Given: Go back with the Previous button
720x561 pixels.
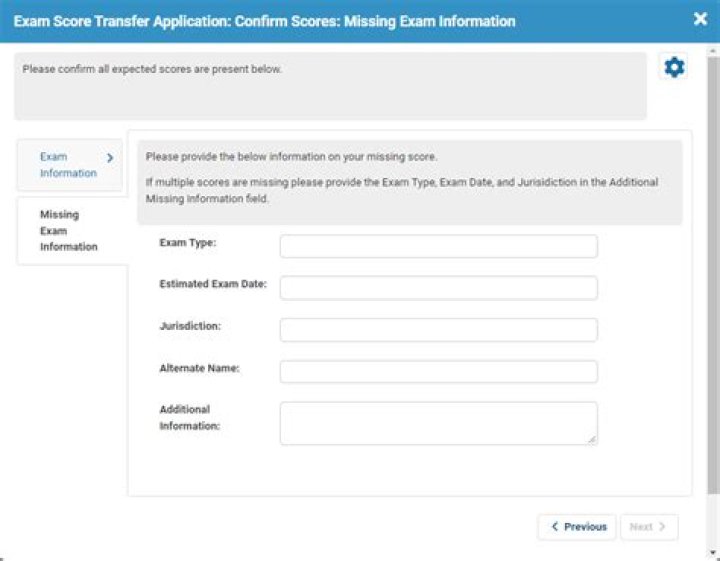Looking at the screenshot, I should click(x=577, y=527).
